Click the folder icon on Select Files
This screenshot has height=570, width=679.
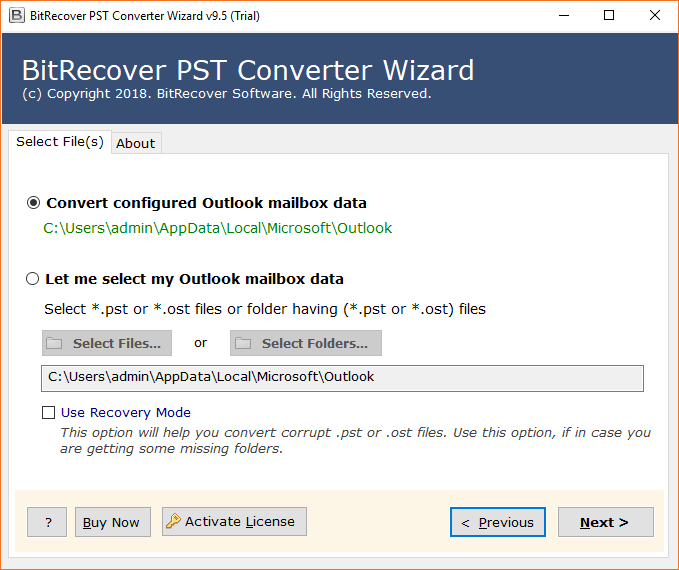pos(54,343)
